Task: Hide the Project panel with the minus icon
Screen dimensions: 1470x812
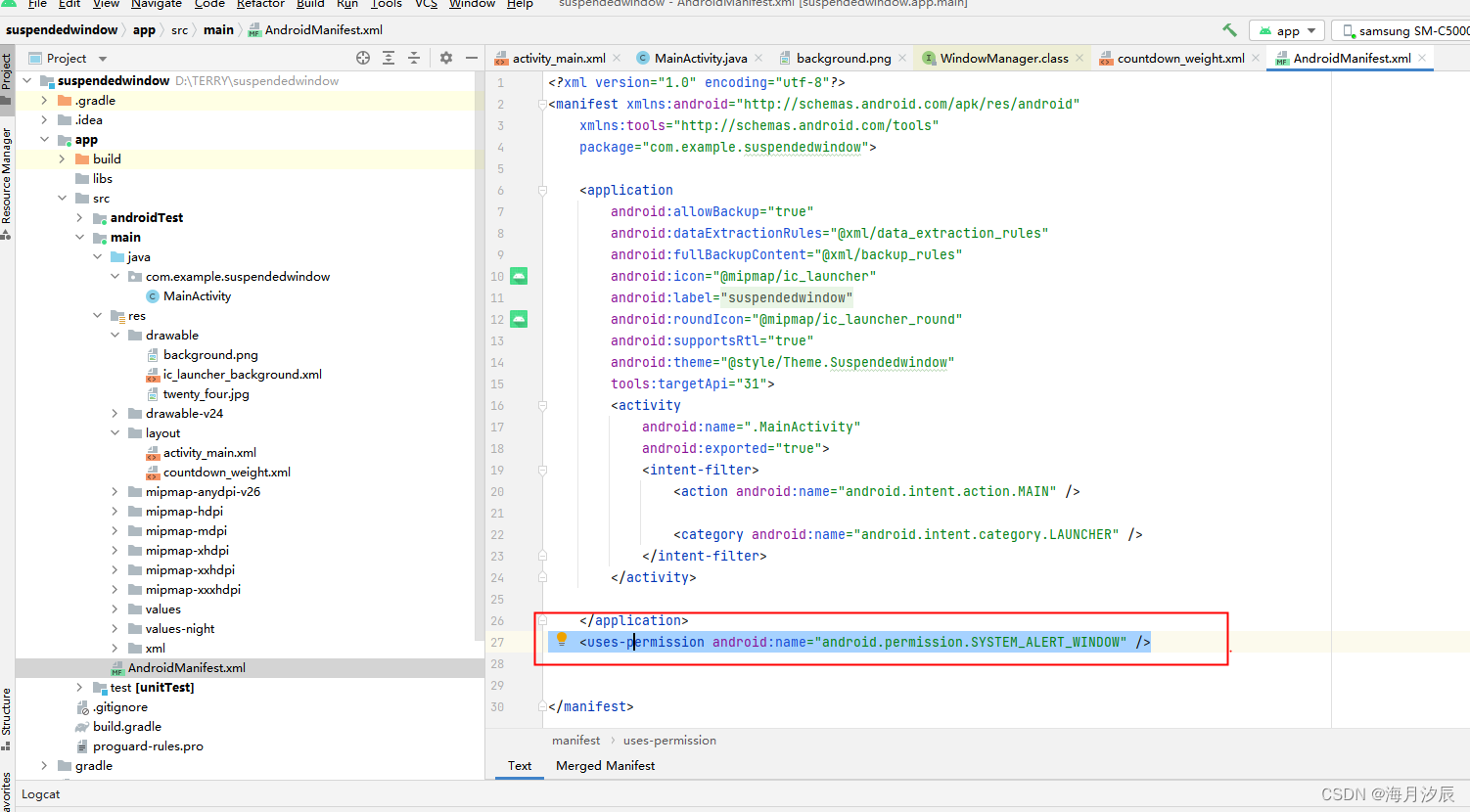Action: [471, 58]
